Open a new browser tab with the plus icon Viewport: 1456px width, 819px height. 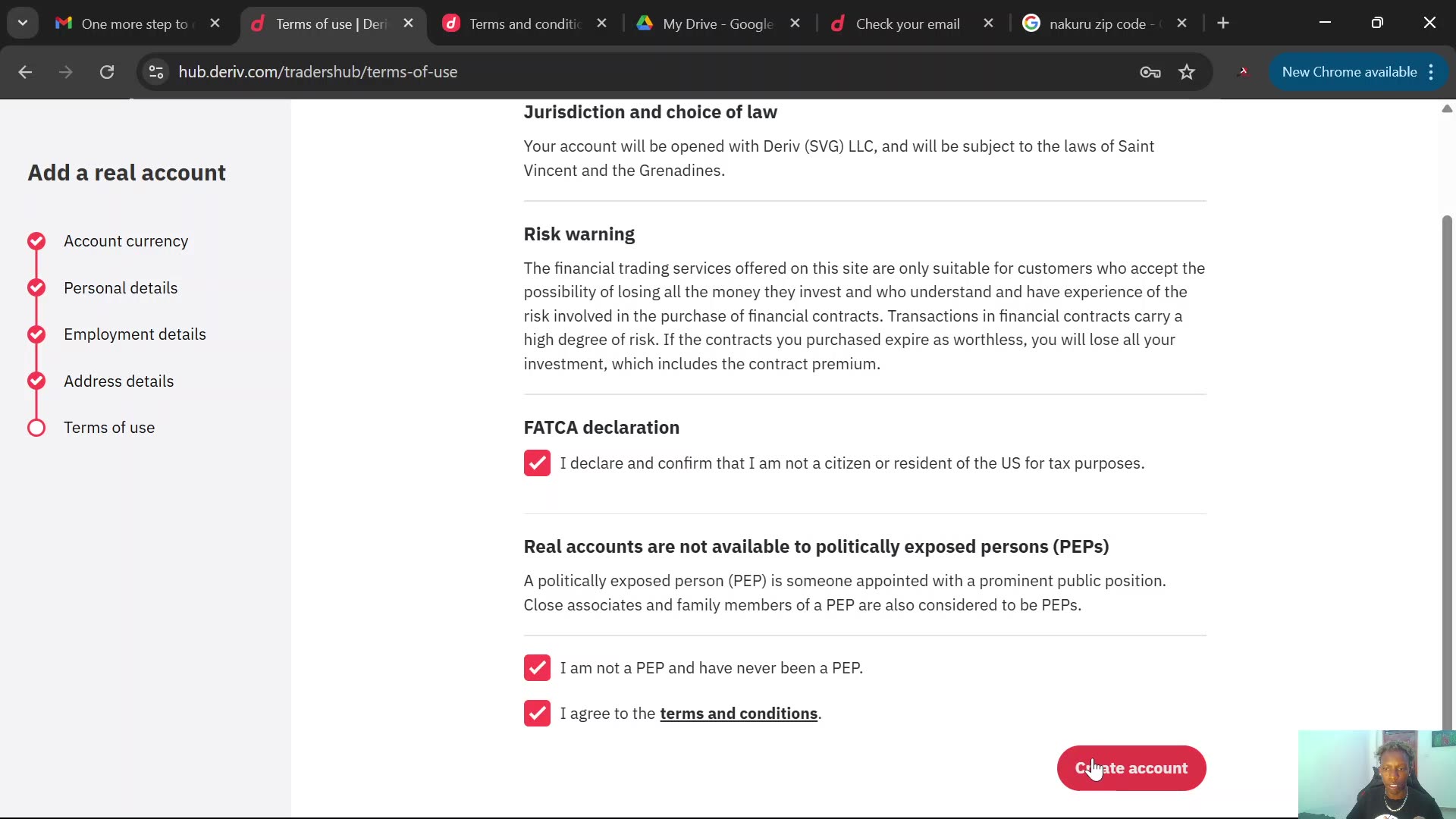1224,24
